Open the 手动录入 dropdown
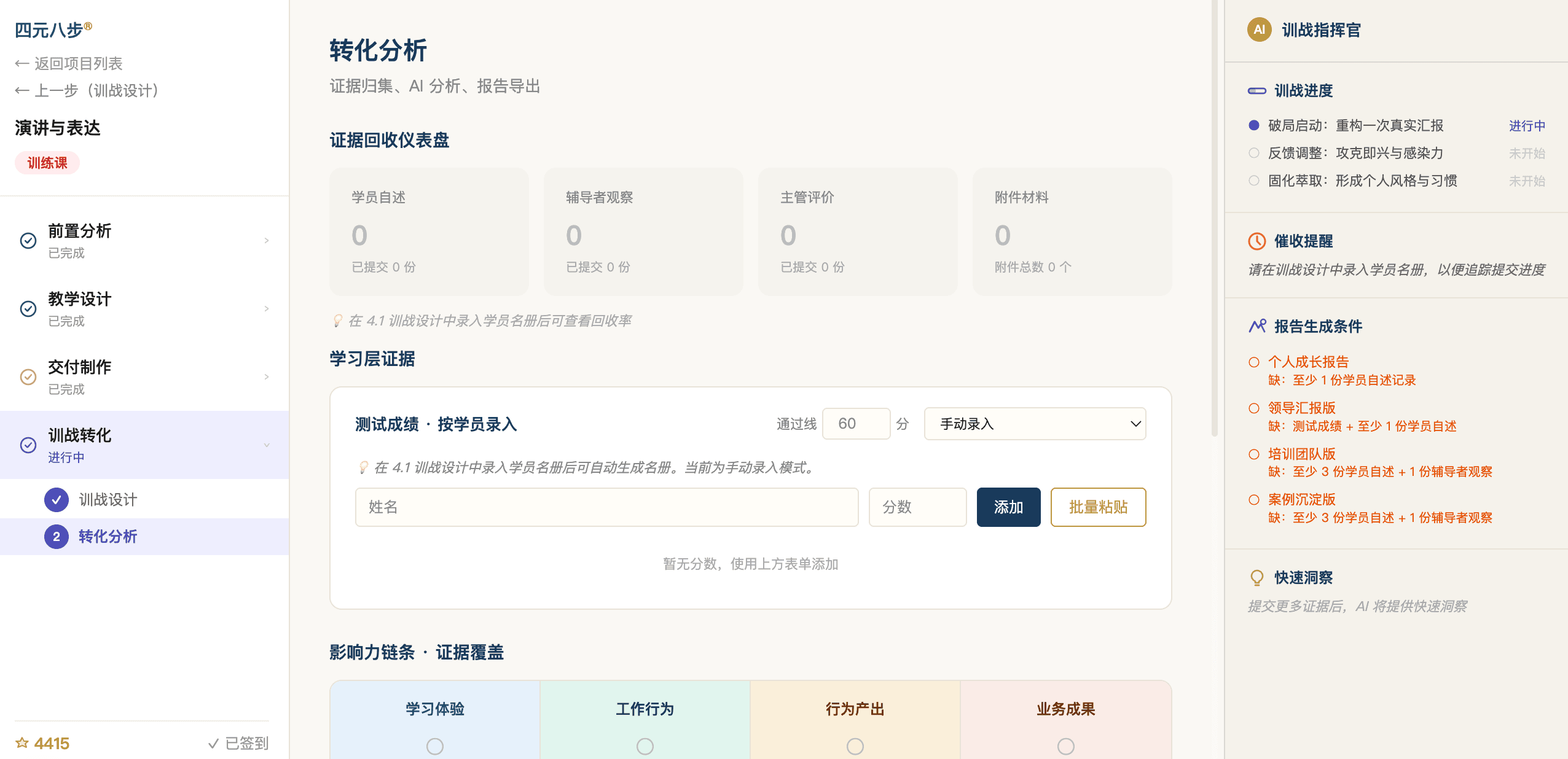The height and width of the screenshot is (759, 1568). tap(1034, 424)
